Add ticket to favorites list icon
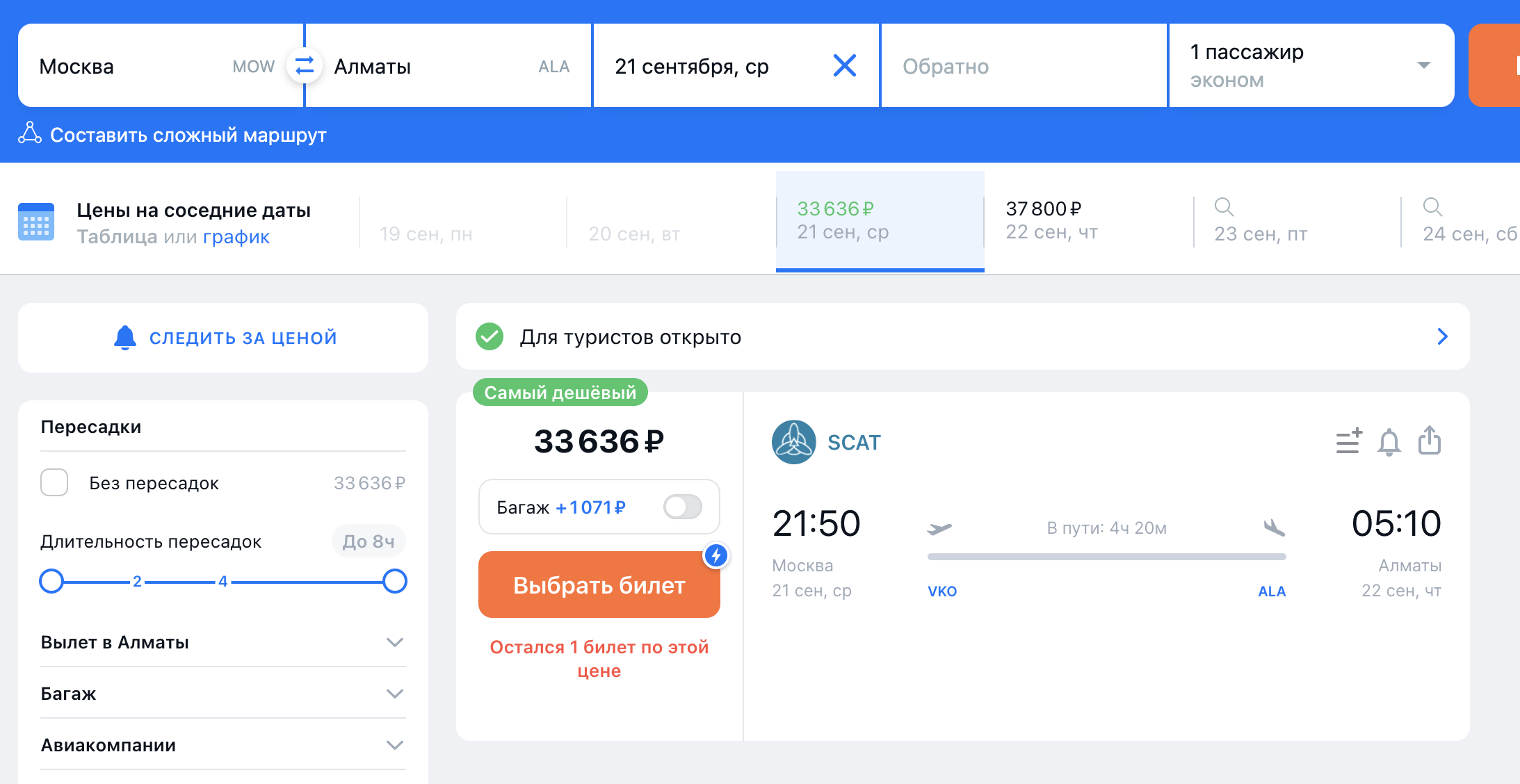The image size is (1520, 784). (1348, 441)
